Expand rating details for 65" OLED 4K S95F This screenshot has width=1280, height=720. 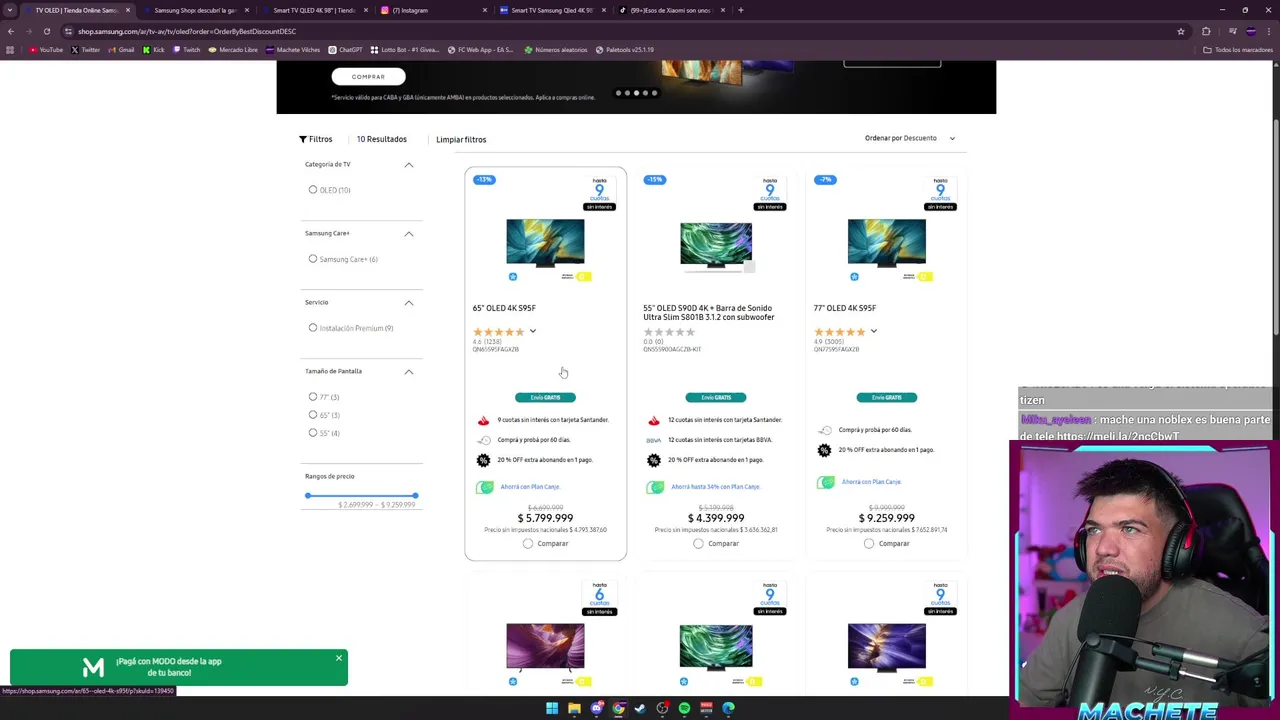(x=533, y=332)
